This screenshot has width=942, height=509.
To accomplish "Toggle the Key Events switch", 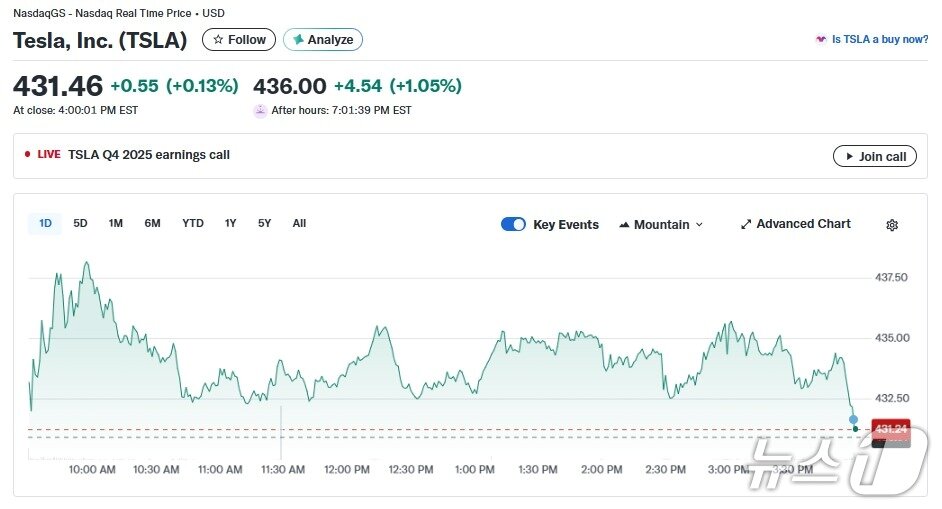I will click(513, 224).
